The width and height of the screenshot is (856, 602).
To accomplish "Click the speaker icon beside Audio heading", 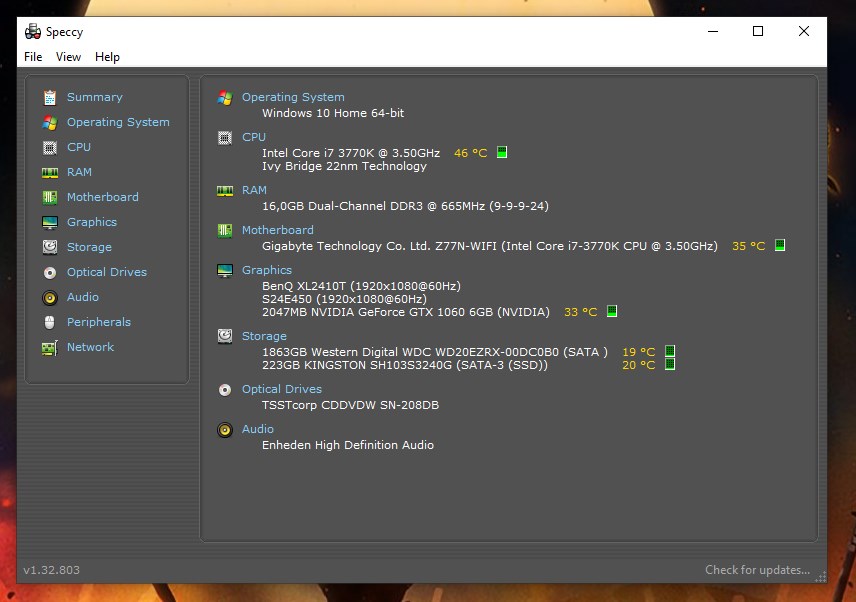I will click(225, 430).
